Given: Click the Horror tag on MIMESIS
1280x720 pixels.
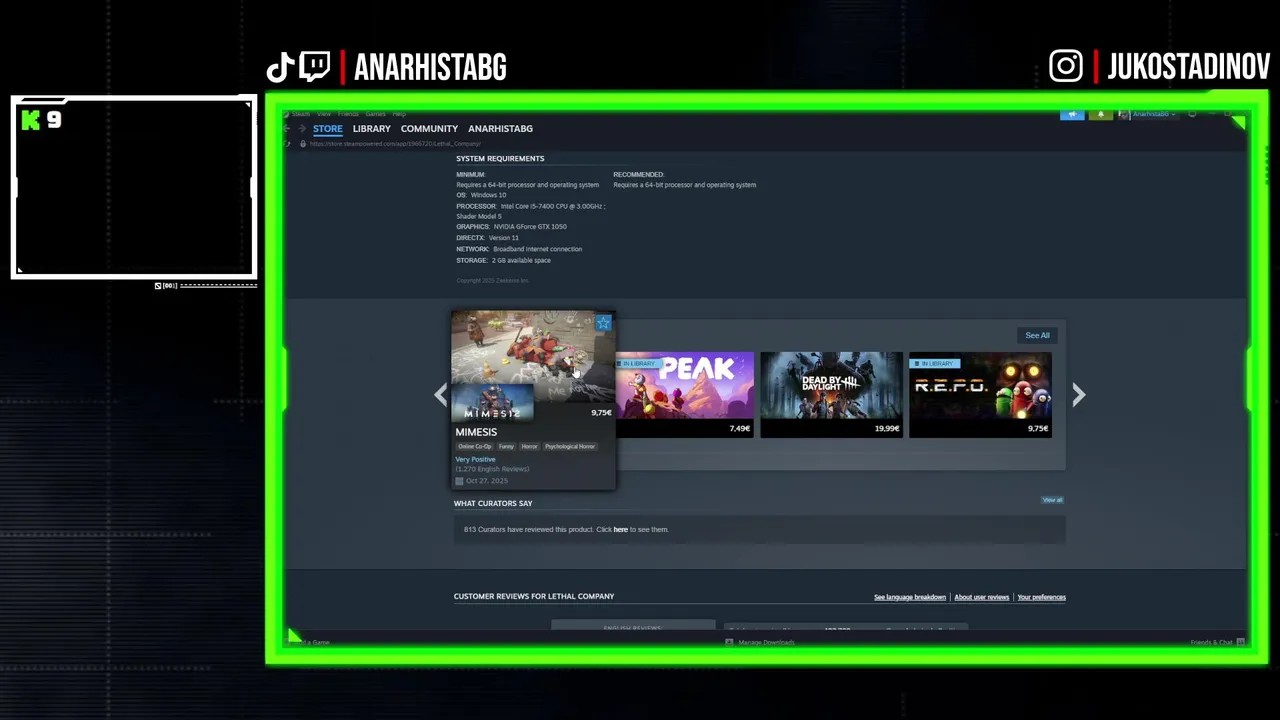Looking at the screenshot, I should pyautogui.click(x=529, y=446).
